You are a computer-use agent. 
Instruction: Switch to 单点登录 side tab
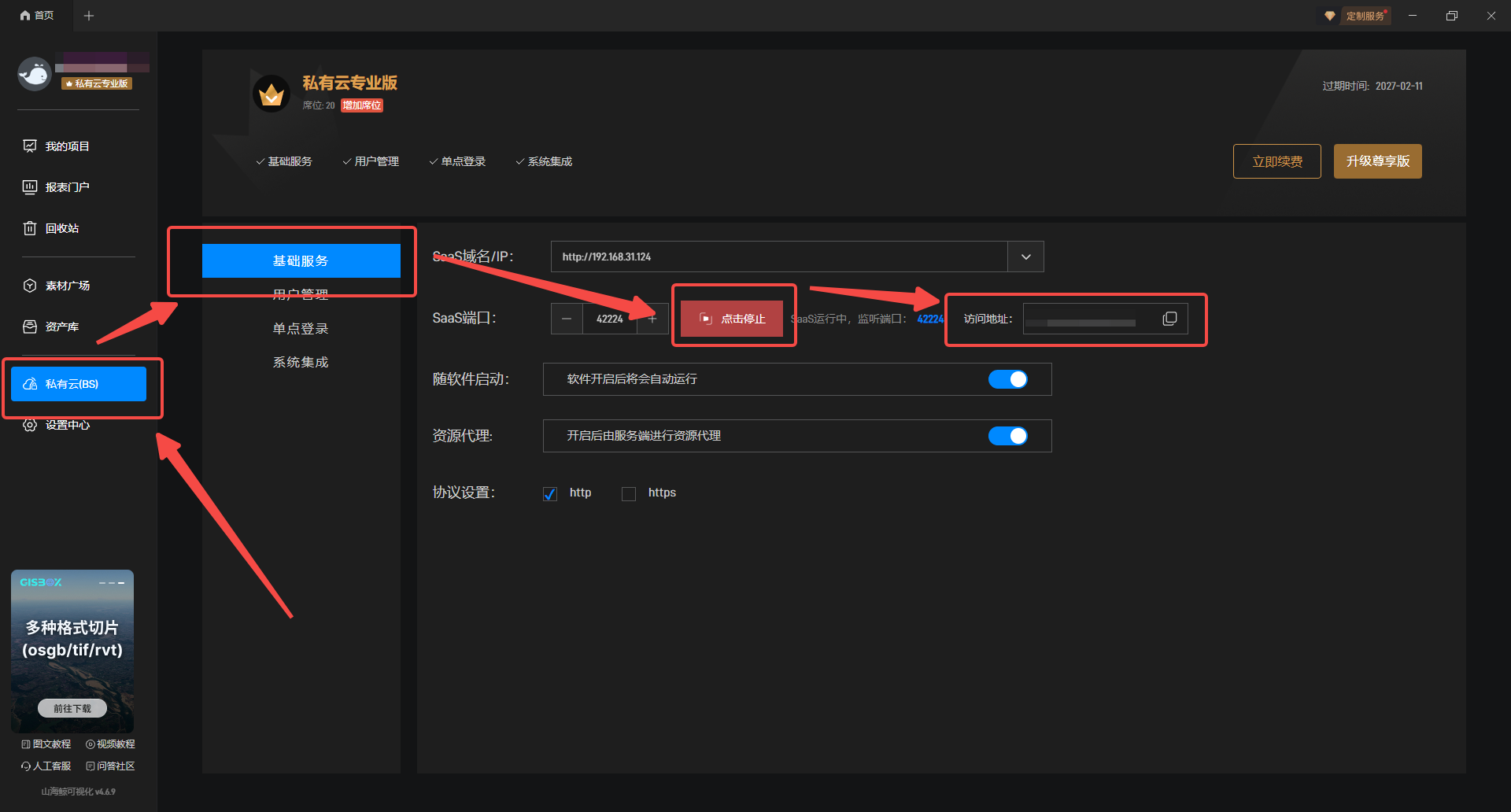coord(301,329)
